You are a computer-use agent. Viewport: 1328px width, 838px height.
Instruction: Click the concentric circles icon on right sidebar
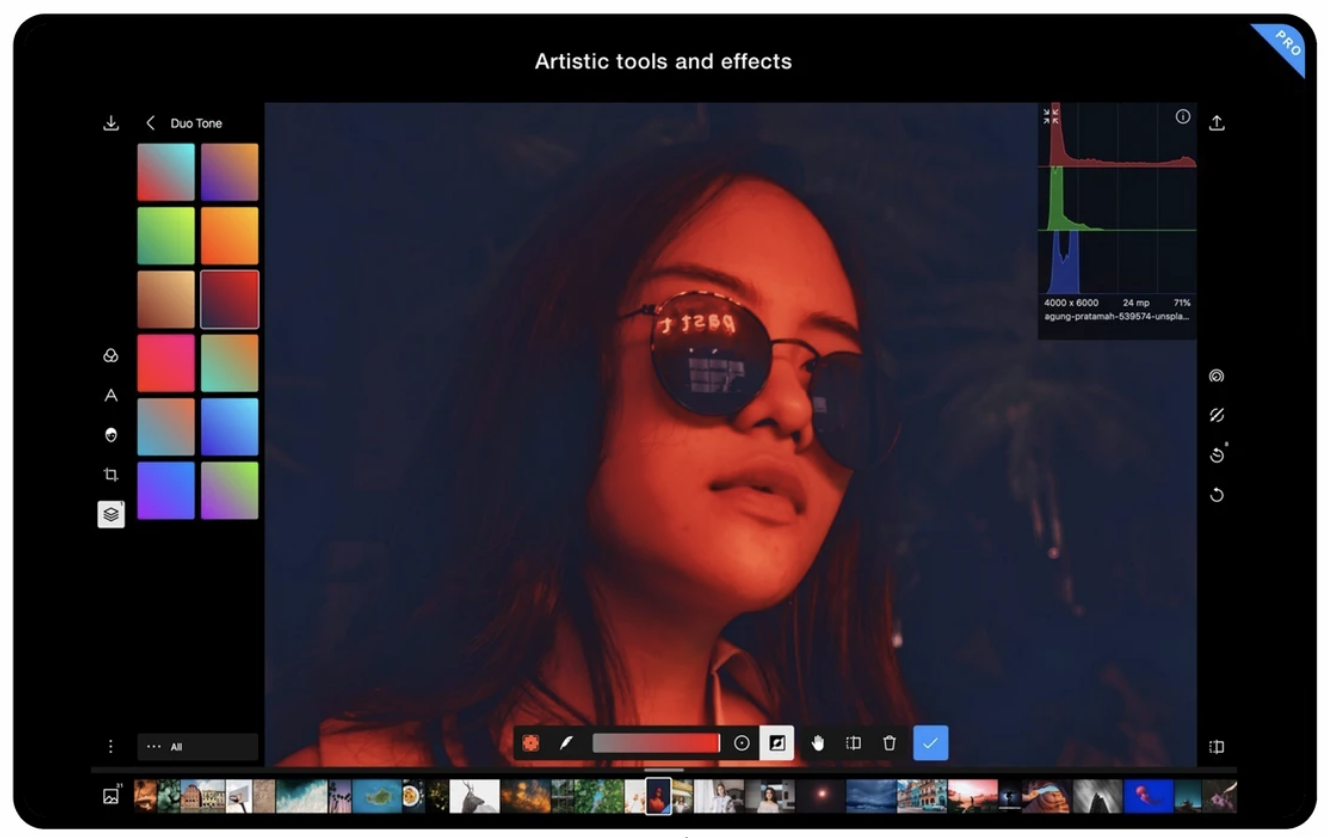[x=1216, y=376]
